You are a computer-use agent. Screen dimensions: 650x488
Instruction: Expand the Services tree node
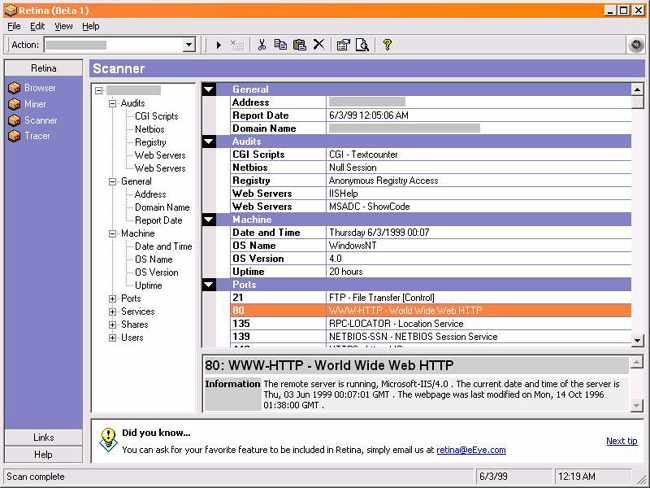112,312
